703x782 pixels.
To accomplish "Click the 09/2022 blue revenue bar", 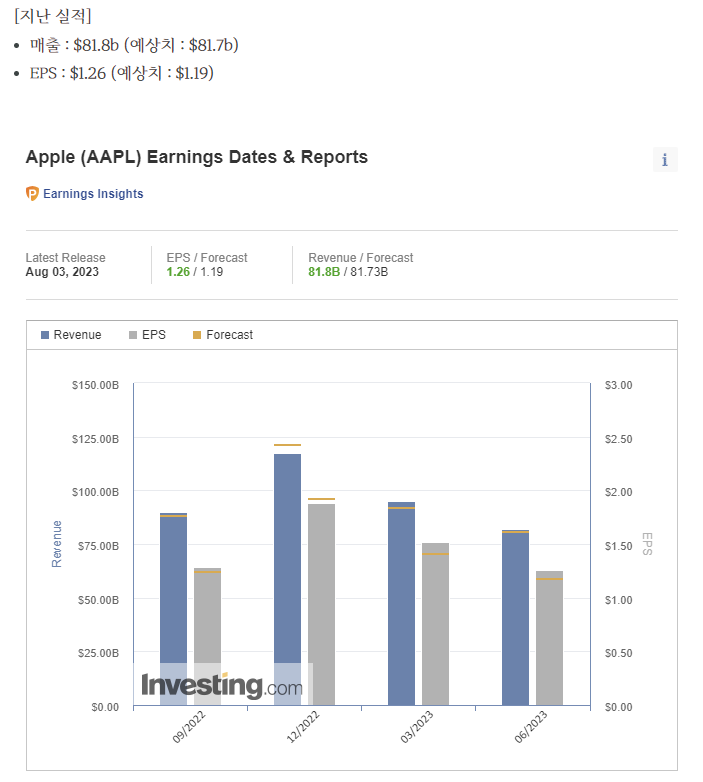I will click(x=174, y=608).
